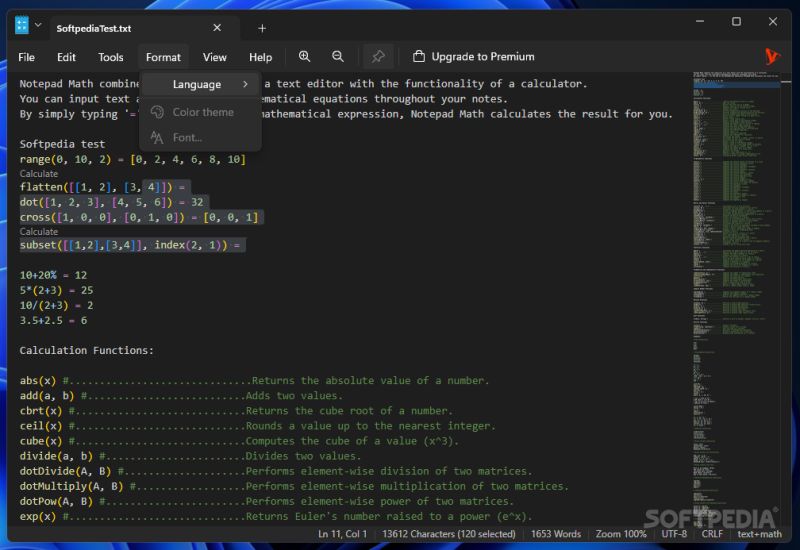This screenshot has height=550, width=800.
Task: Add a new tab with the plus icon
Action: pos(262,29)
